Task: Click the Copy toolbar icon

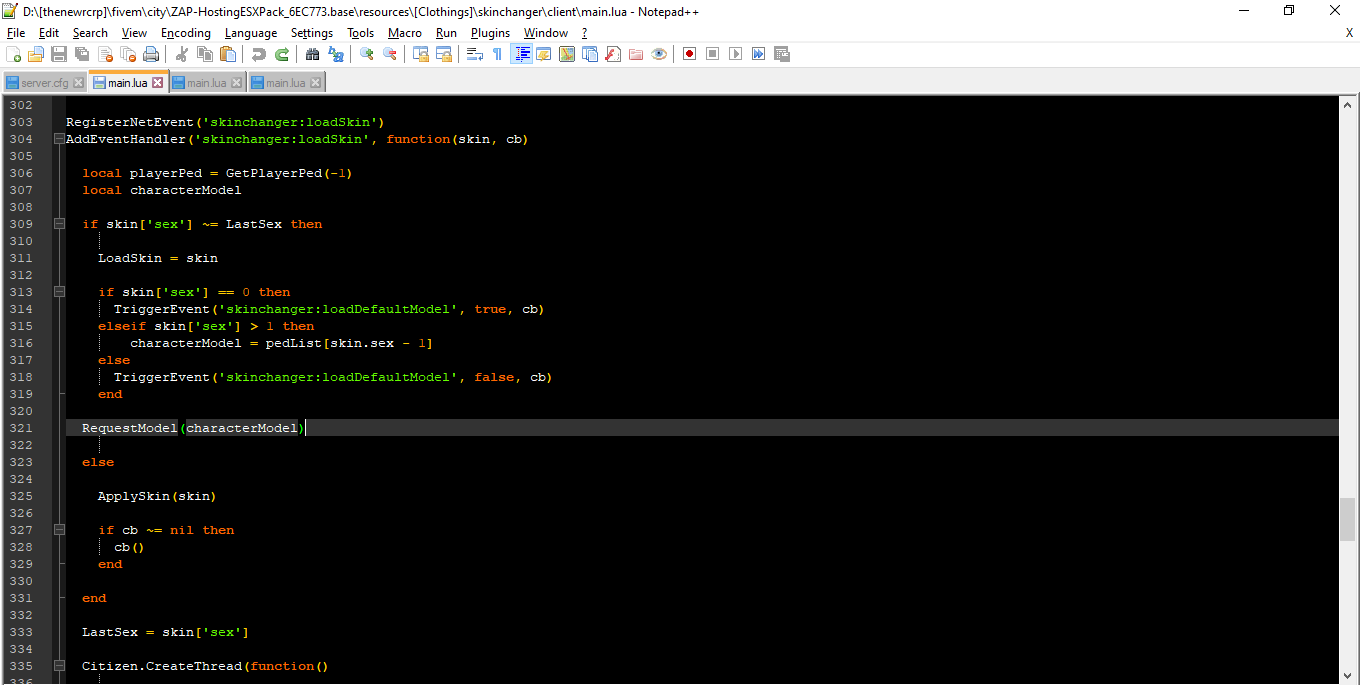Action: point(205,54)
